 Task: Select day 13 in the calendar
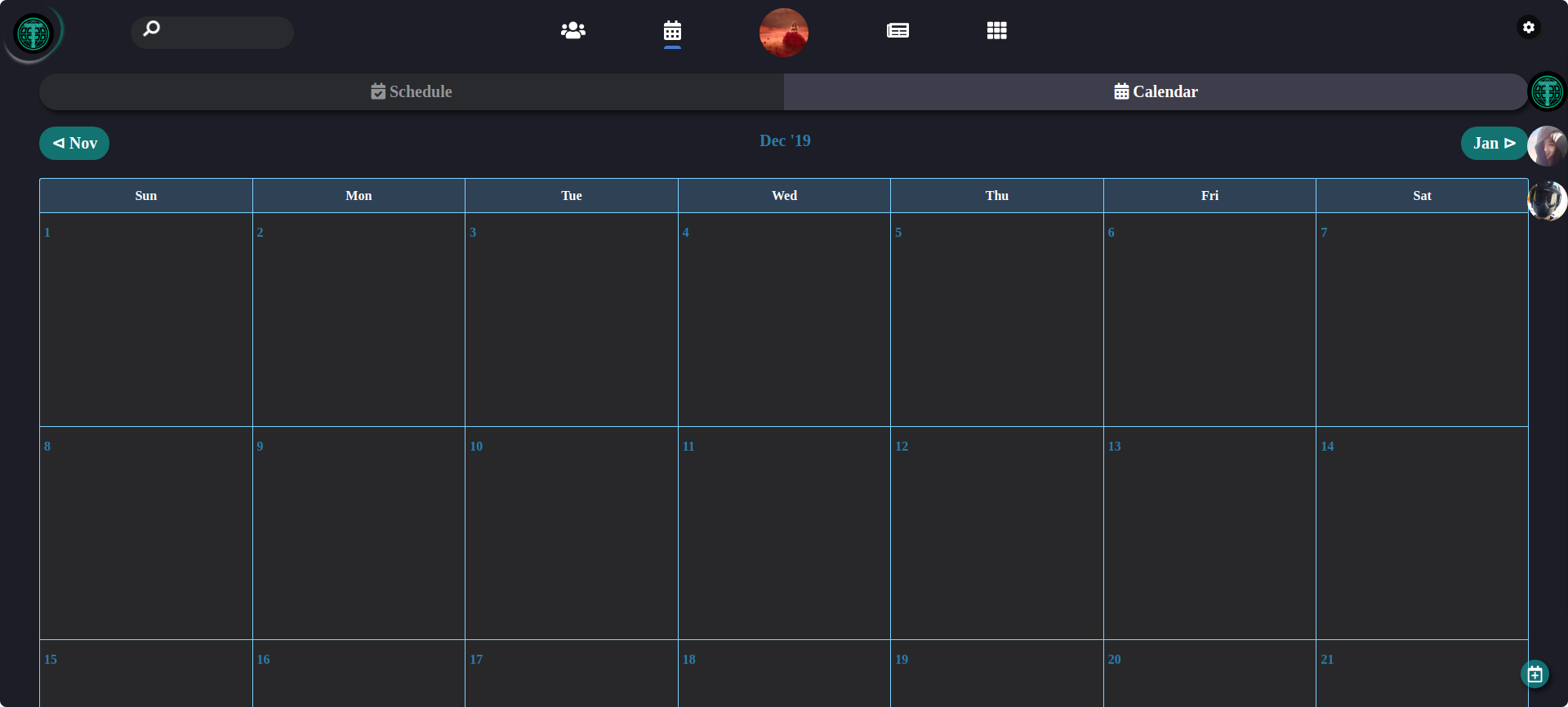pos(1209,533)
